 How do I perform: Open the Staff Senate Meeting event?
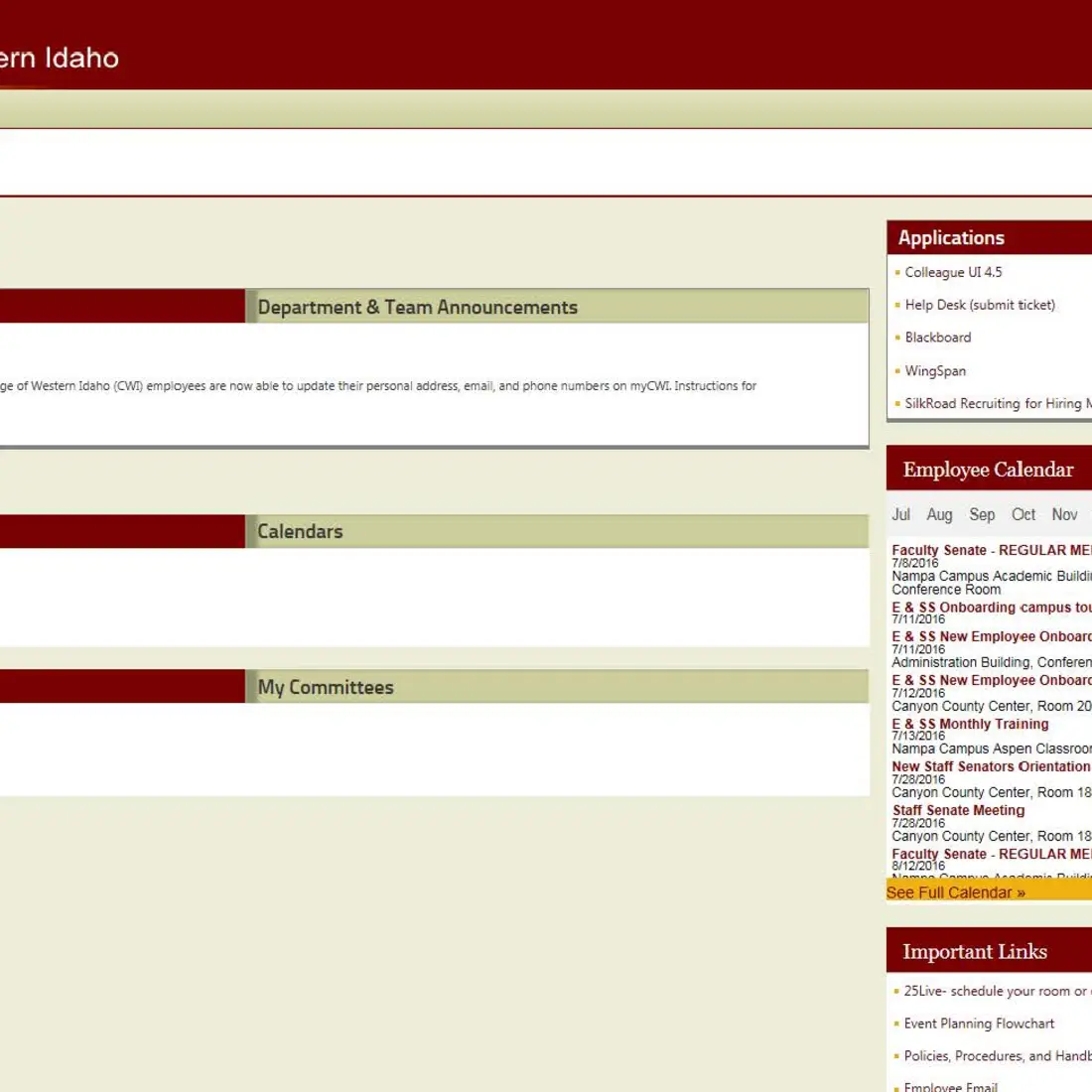[958, 810]
